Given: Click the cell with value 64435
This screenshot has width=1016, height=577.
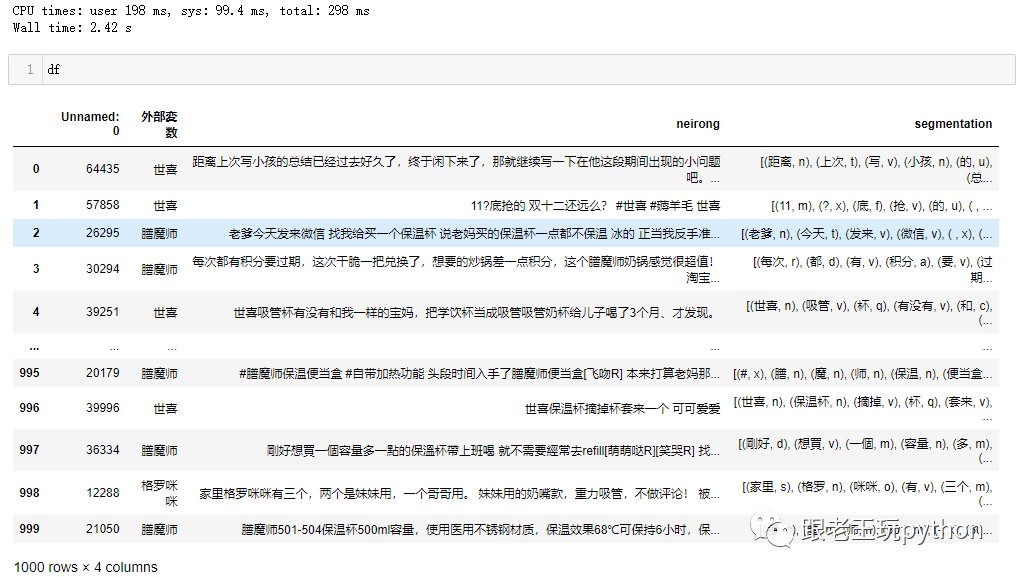Looking at the screenshot, I should [103, 169].
